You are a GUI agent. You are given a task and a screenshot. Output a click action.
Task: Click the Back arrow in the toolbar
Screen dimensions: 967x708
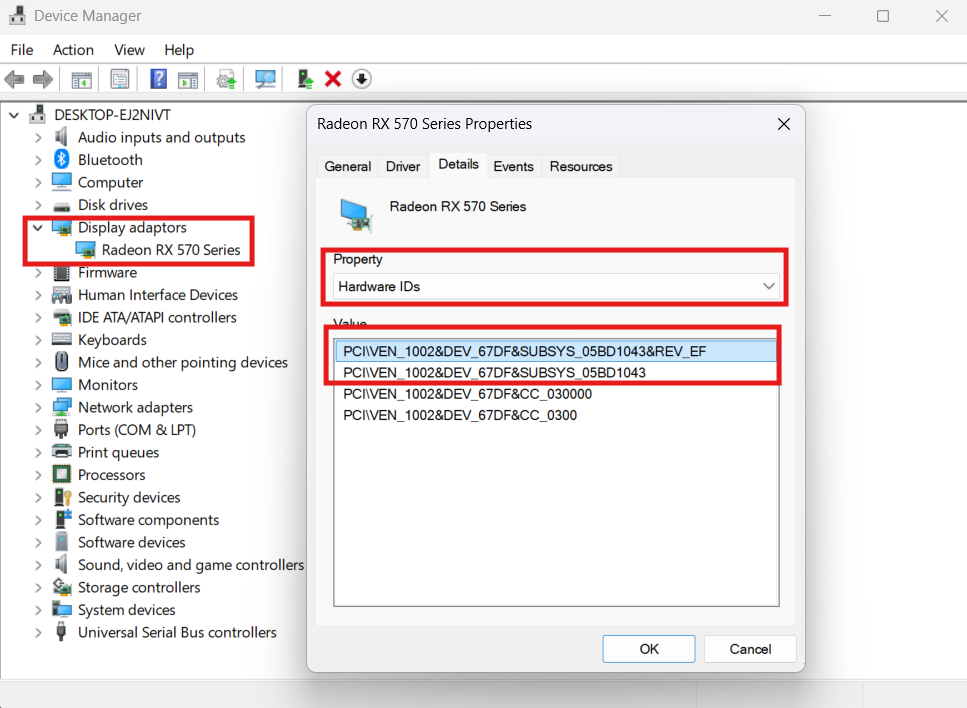(x=14, y=79)
